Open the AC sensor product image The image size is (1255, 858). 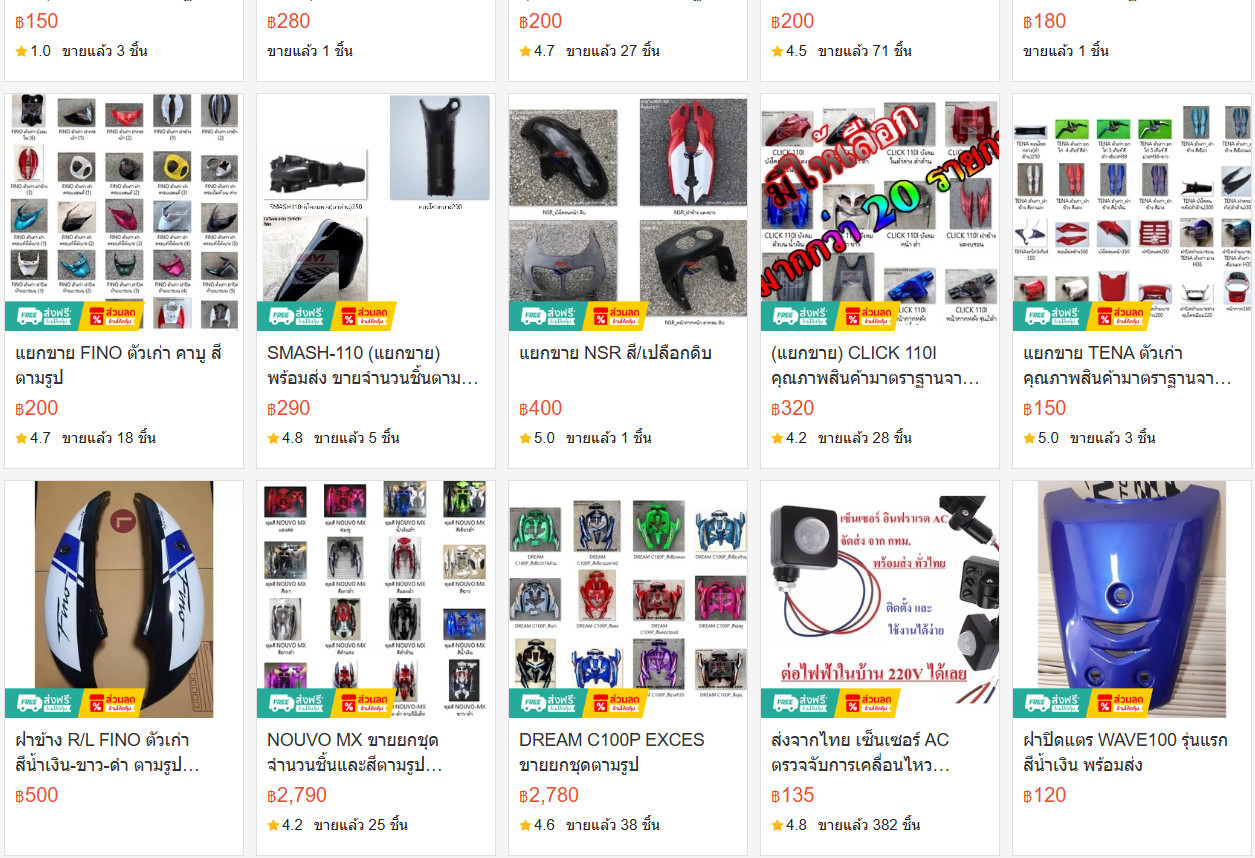point(880,599)
